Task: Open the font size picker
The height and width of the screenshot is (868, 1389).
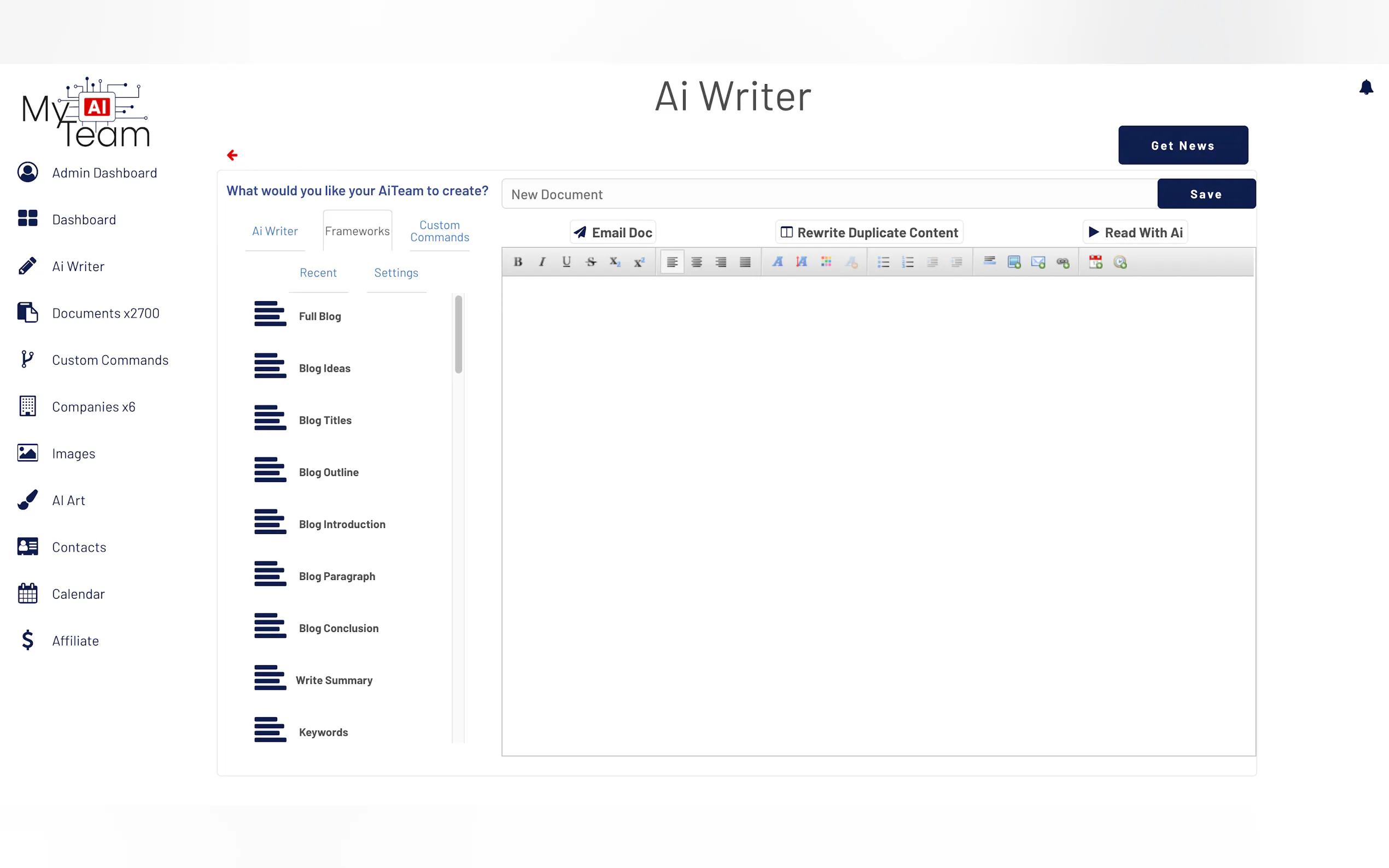Action: tap(802, 262)
